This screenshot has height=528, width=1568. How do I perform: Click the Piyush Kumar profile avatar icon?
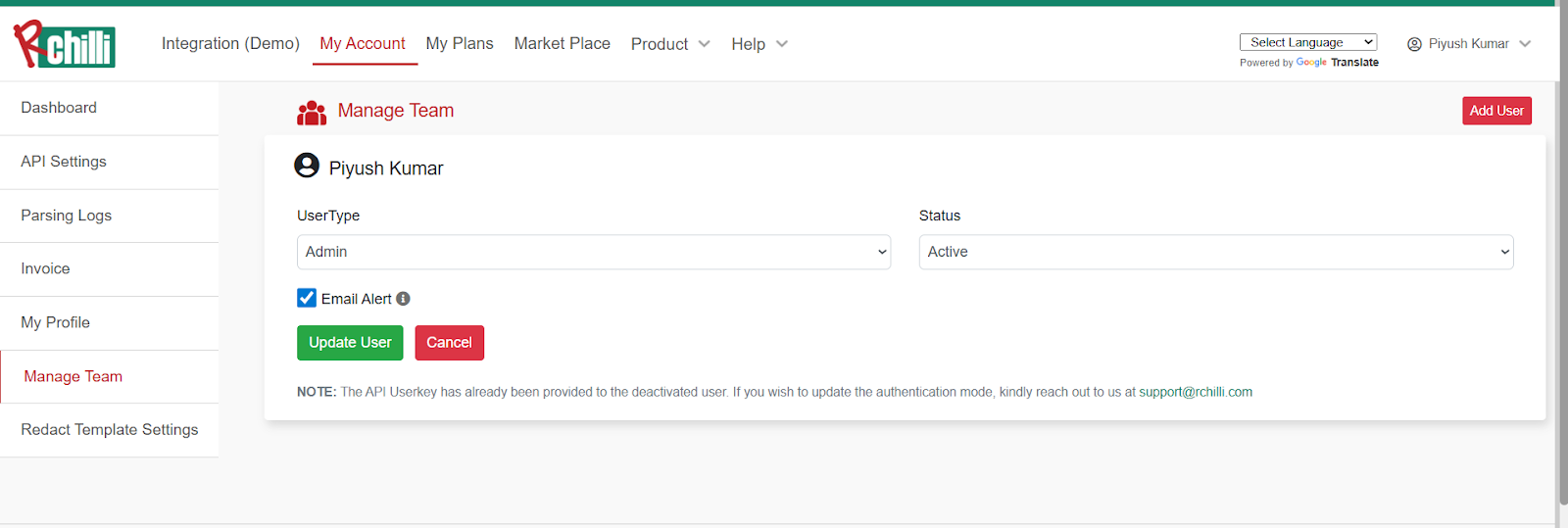point(307,166)
